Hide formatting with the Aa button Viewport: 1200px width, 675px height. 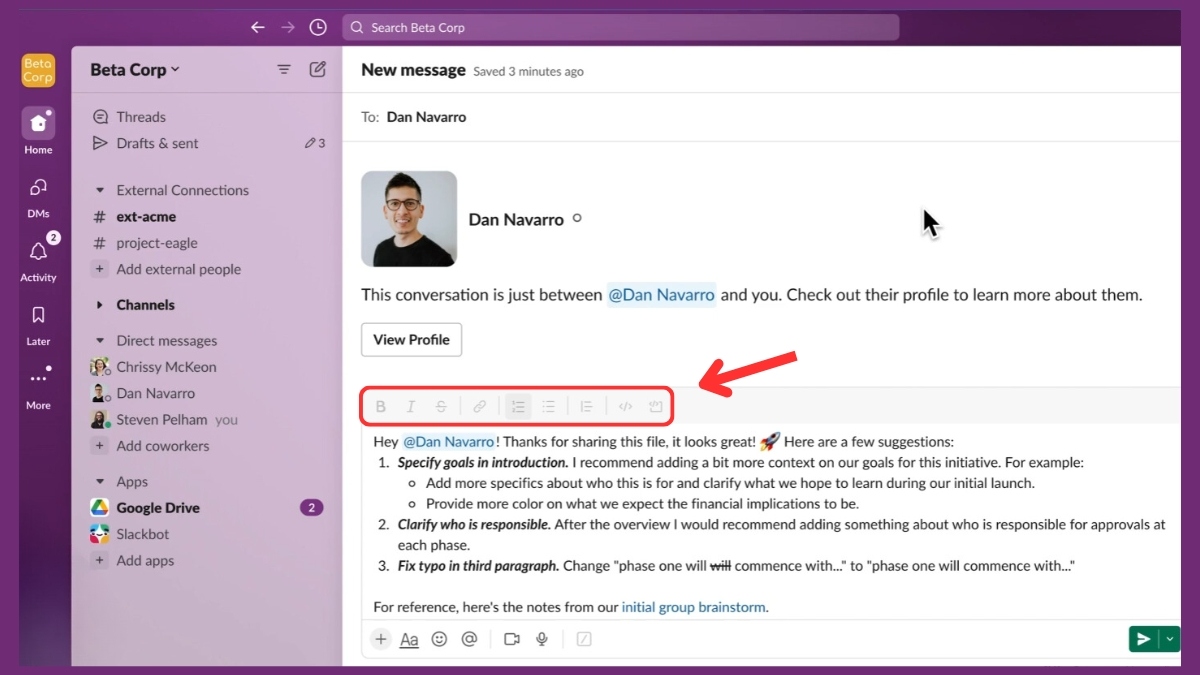(409, 639)
